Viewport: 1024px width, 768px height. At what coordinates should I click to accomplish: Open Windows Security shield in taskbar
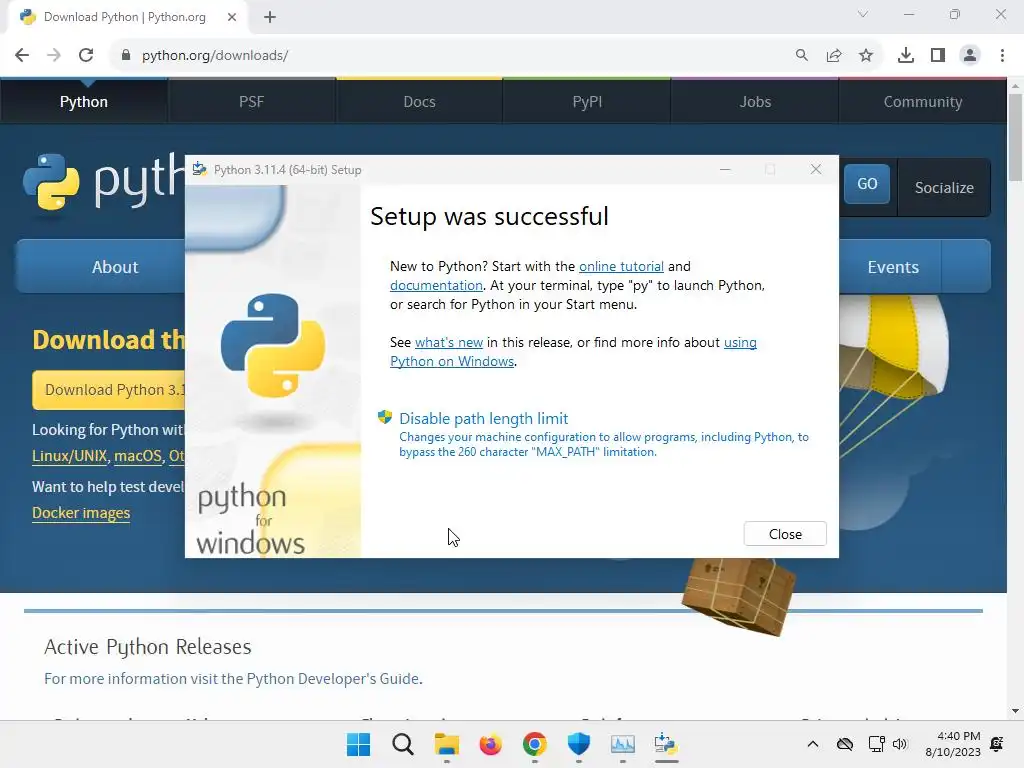[579, 744]
